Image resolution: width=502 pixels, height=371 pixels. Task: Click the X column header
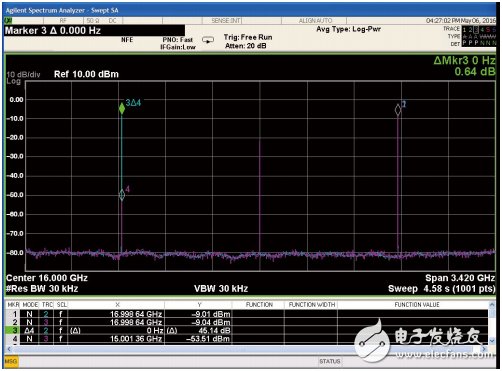point(117,305)
